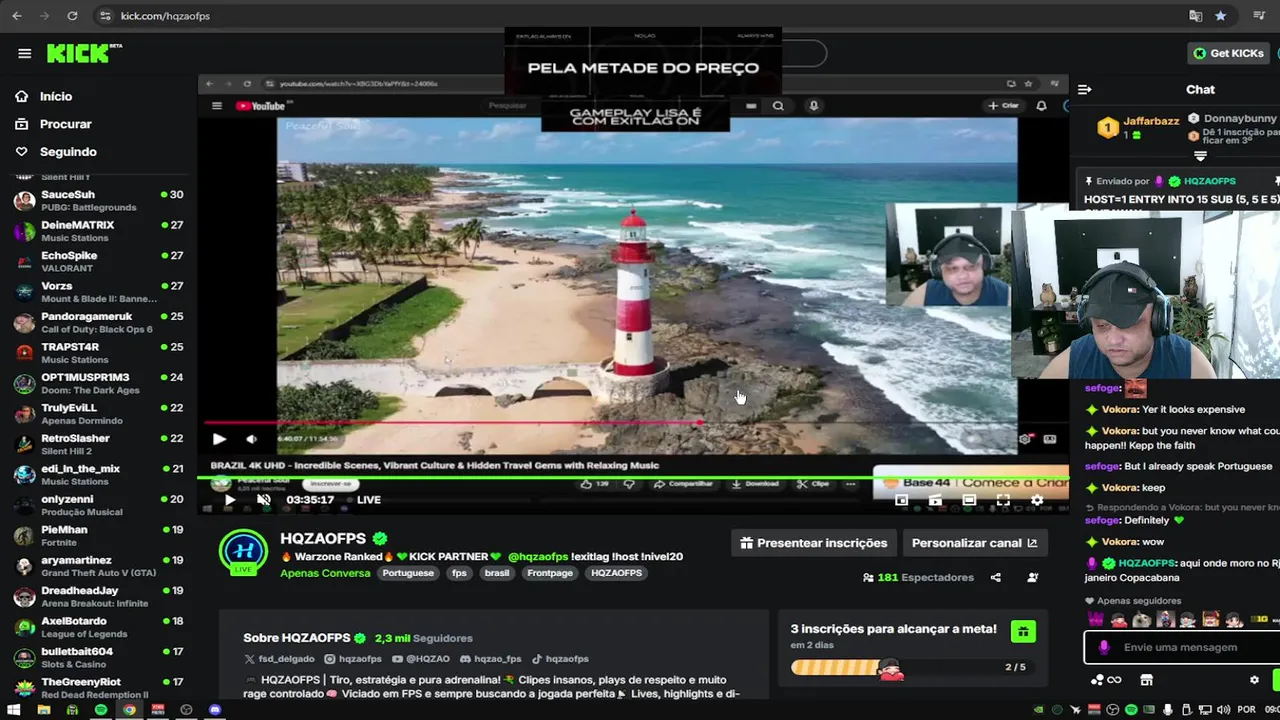The image size is (1280, 720).
Task: Open fsd_delgado X social link
Action: coord(280,659)
